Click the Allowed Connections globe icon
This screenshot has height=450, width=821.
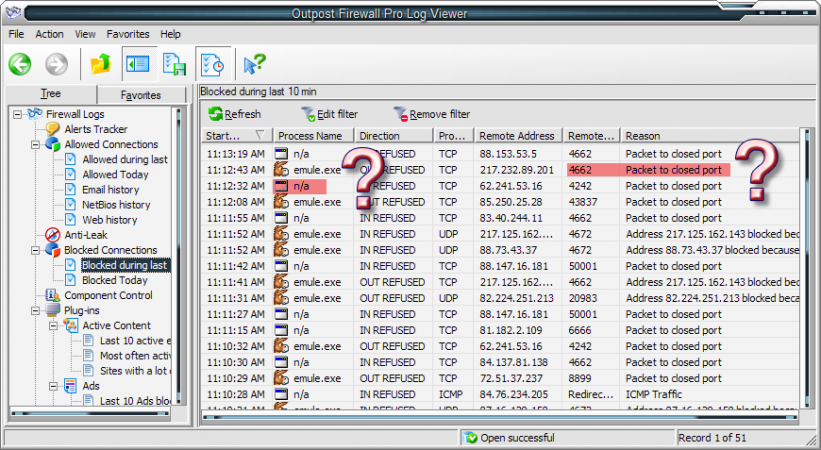point(52,144)
